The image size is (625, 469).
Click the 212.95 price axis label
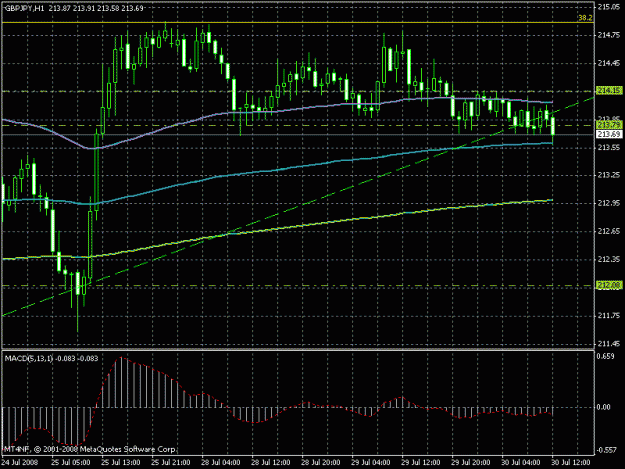pyautogui.click(x=609, y=203)
